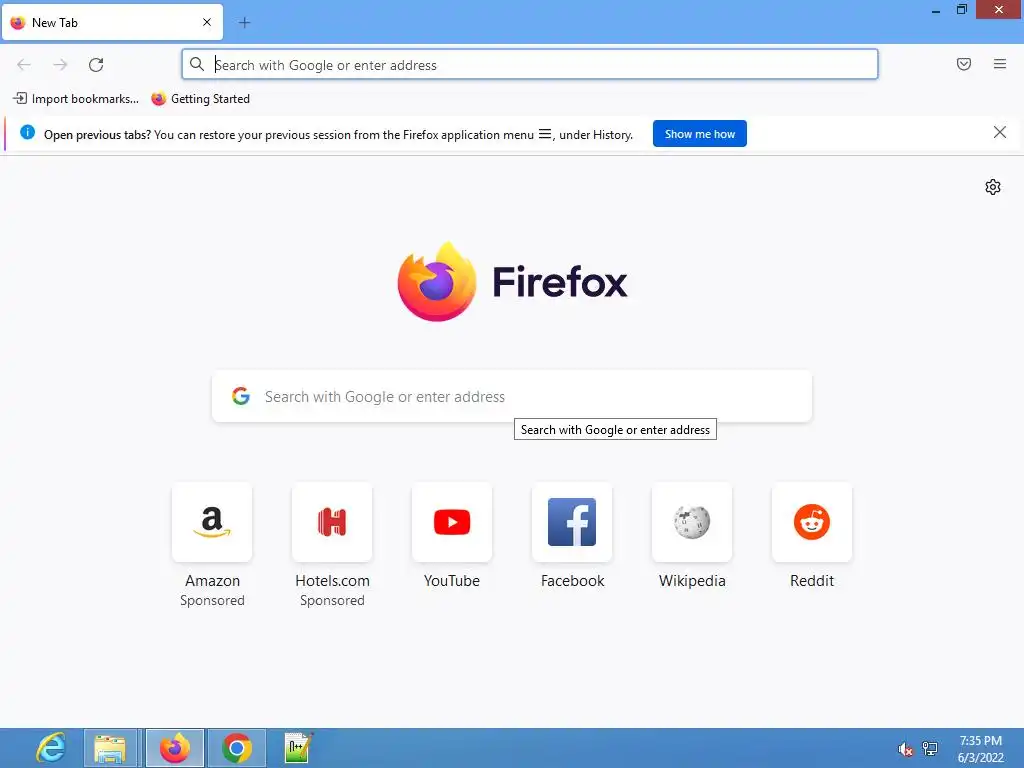
Task: Open the Save to Pocket icon
Action: click(x=964, y=64)
